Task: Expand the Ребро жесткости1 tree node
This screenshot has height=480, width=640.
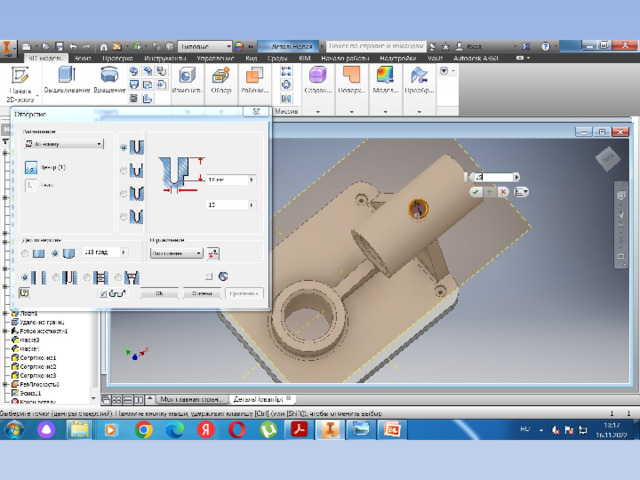Action: (5, 331)
